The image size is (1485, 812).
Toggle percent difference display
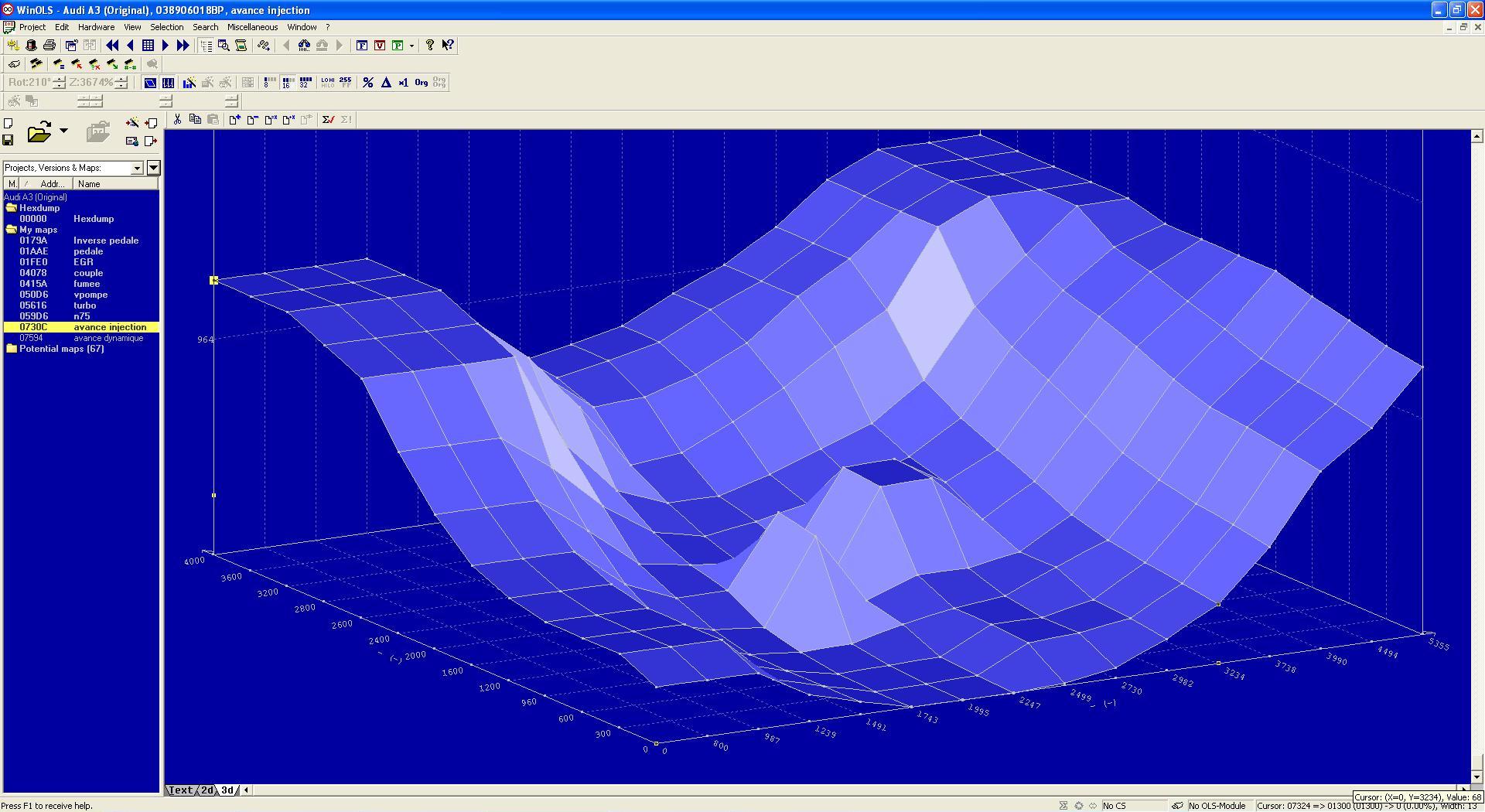coord(368,82)
